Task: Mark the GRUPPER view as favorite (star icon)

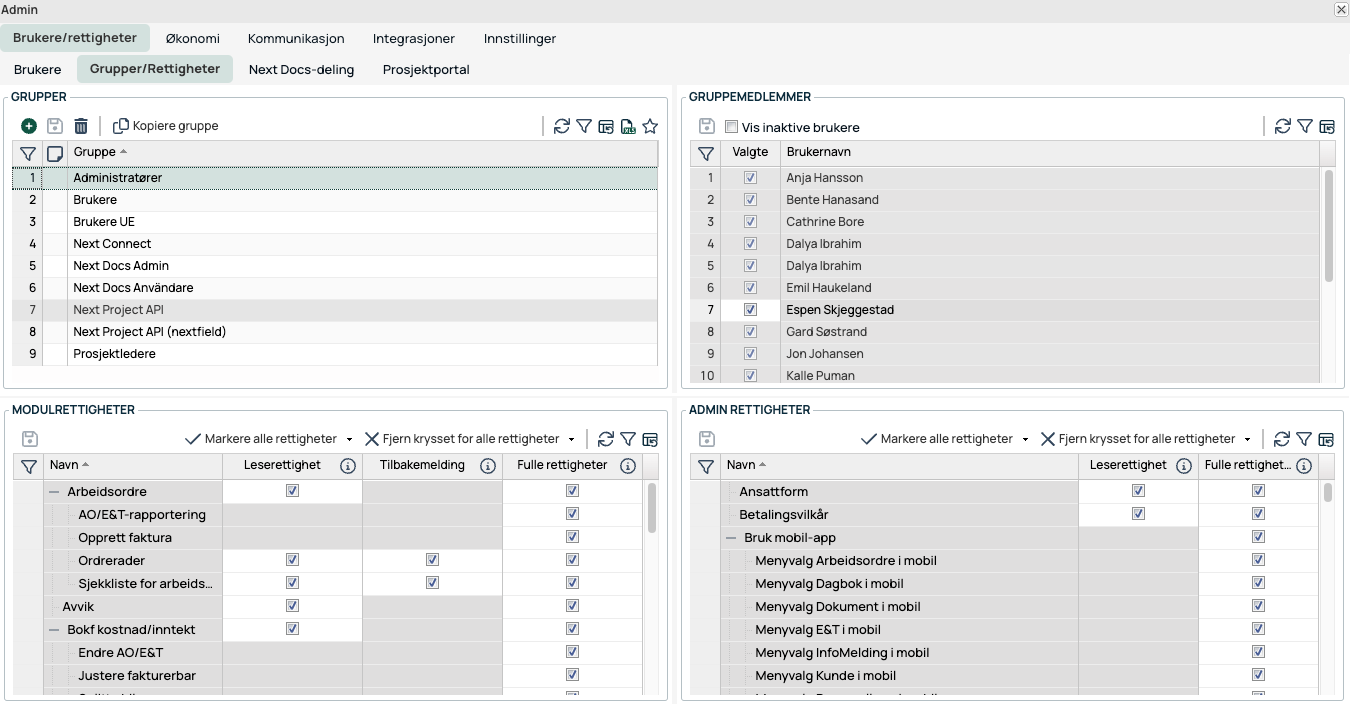Action: pyautogui.click(x=651, y=126)
